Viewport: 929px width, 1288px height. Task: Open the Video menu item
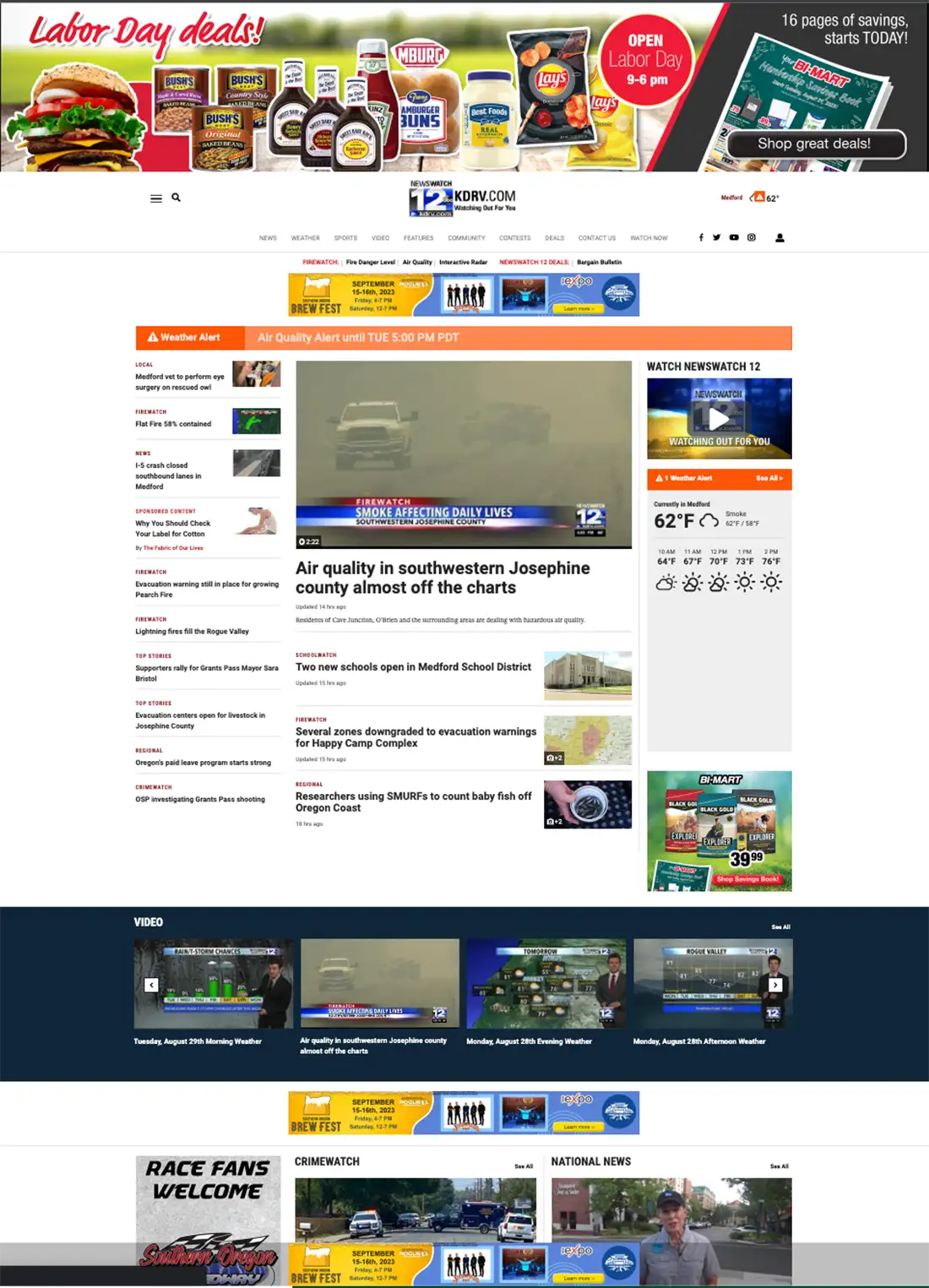point(380,238)
